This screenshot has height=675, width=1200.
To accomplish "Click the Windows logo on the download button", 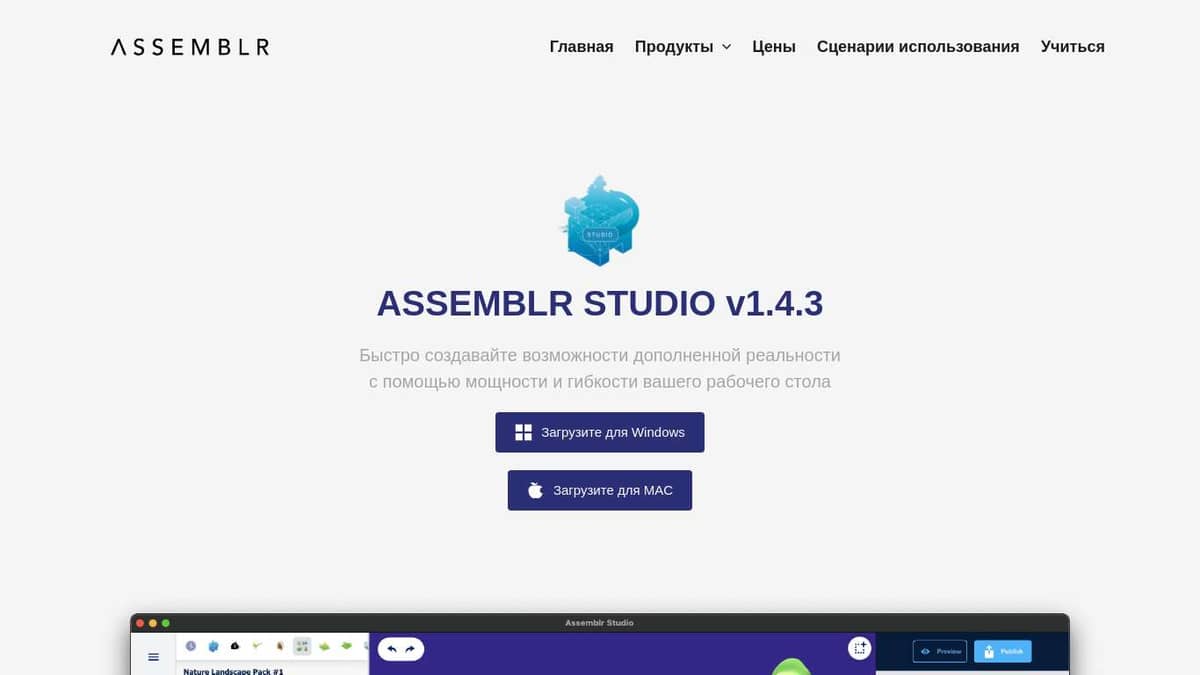I will click(523, 431).
